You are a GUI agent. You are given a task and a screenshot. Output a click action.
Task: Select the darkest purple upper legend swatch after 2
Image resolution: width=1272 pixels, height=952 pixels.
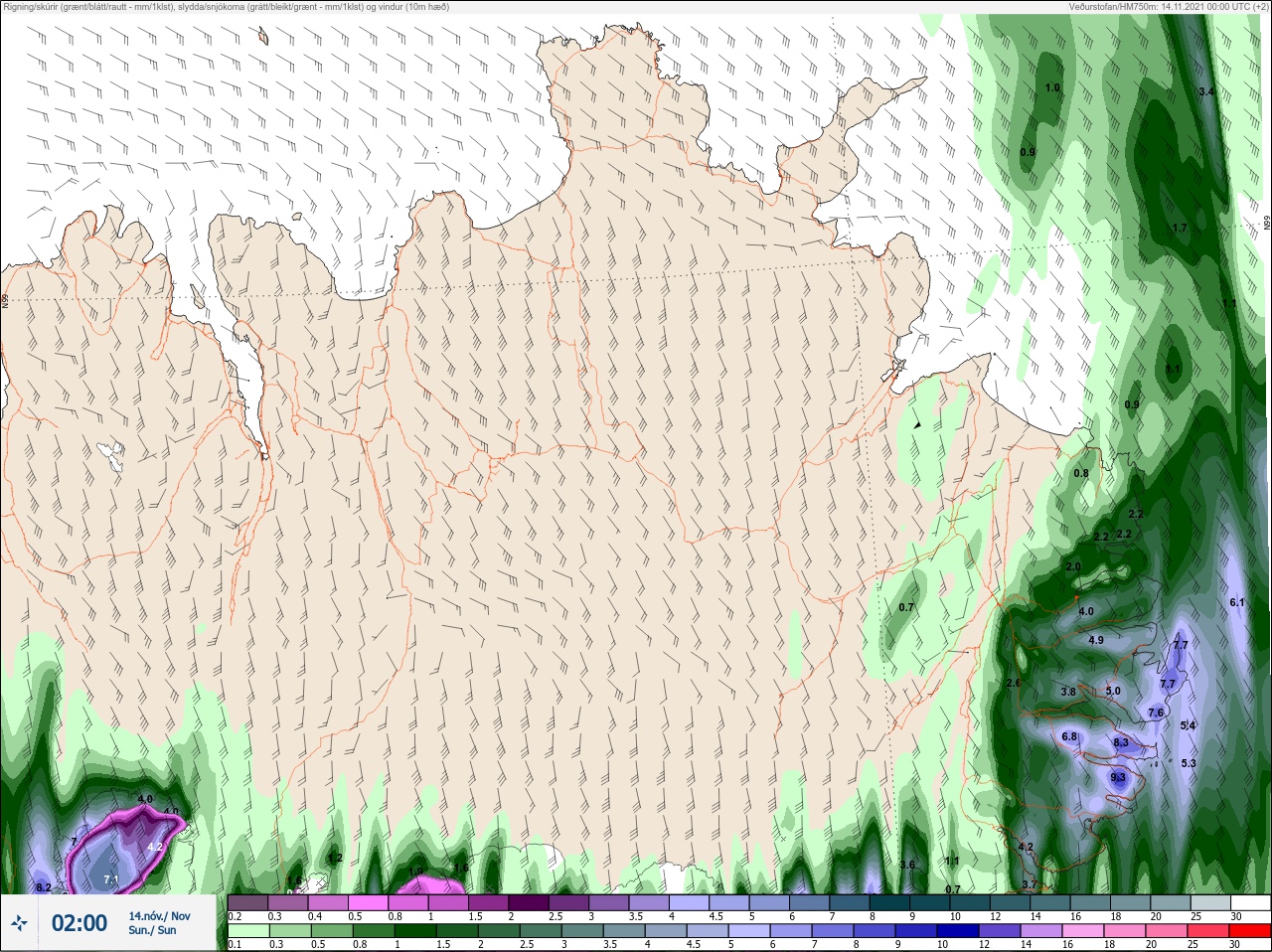pos(530,903)
